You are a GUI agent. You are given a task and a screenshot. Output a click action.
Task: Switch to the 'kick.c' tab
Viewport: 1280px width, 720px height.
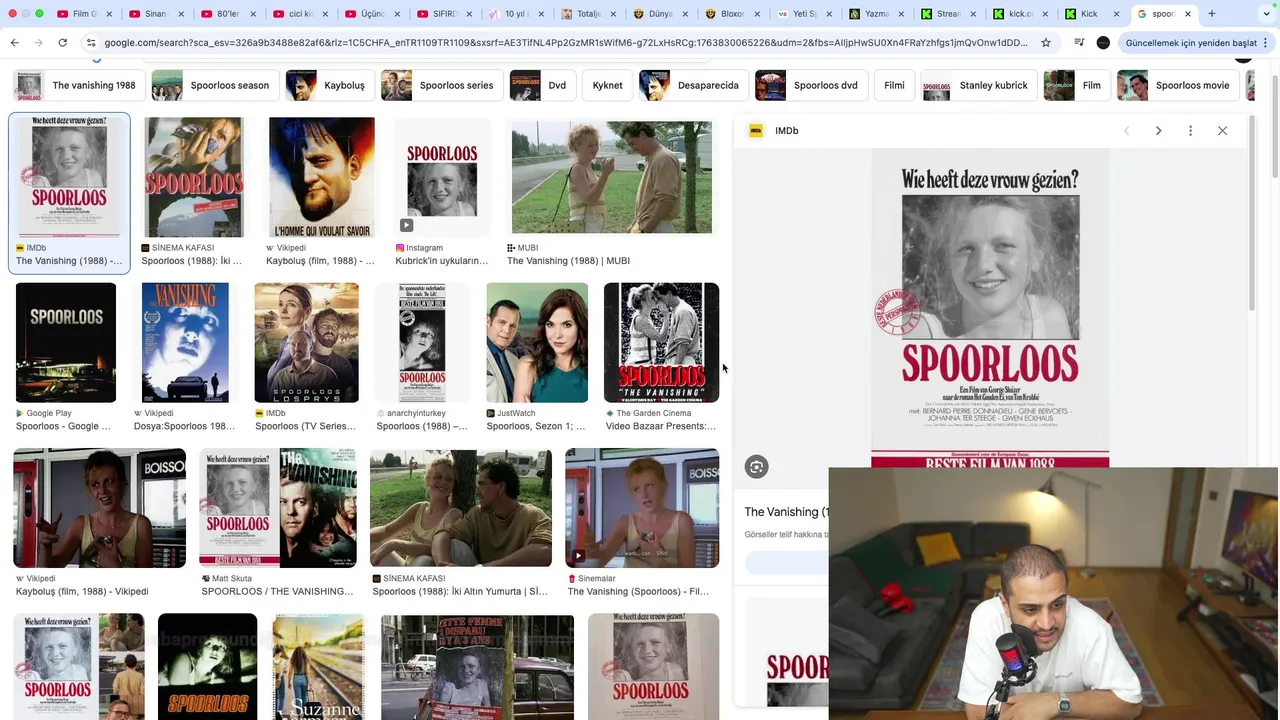[1021, 14]
